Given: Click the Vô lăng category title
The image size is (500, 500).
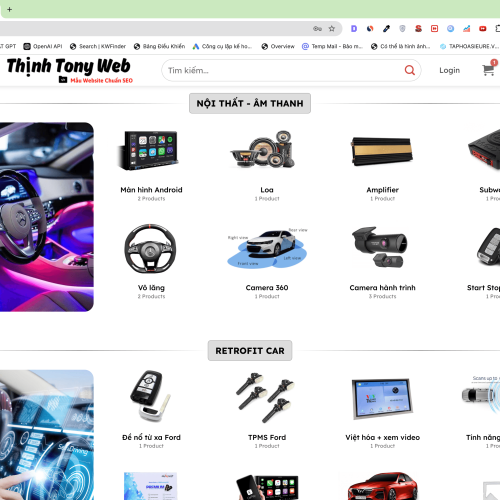Looking at the screenshot, I should [151, 288].
